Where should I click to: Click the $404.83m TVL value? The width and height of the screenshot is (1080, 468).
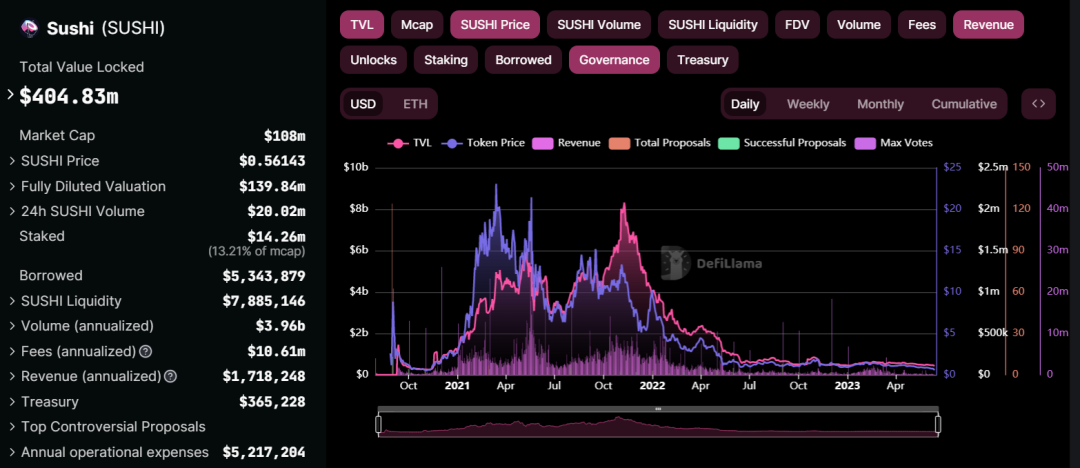(x=69, y=96)
